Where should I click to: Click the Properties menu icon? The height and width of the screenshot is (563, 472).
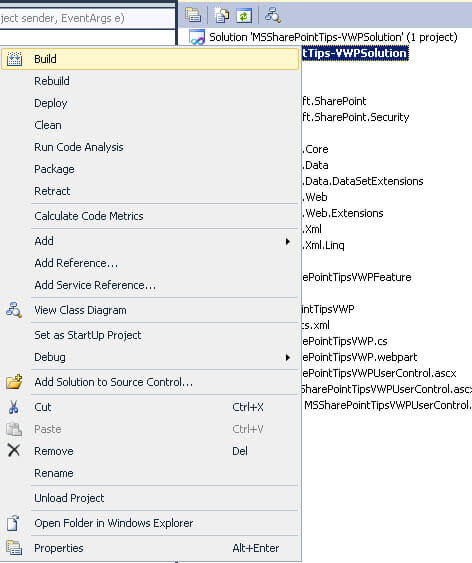click(x=14, y=548)
